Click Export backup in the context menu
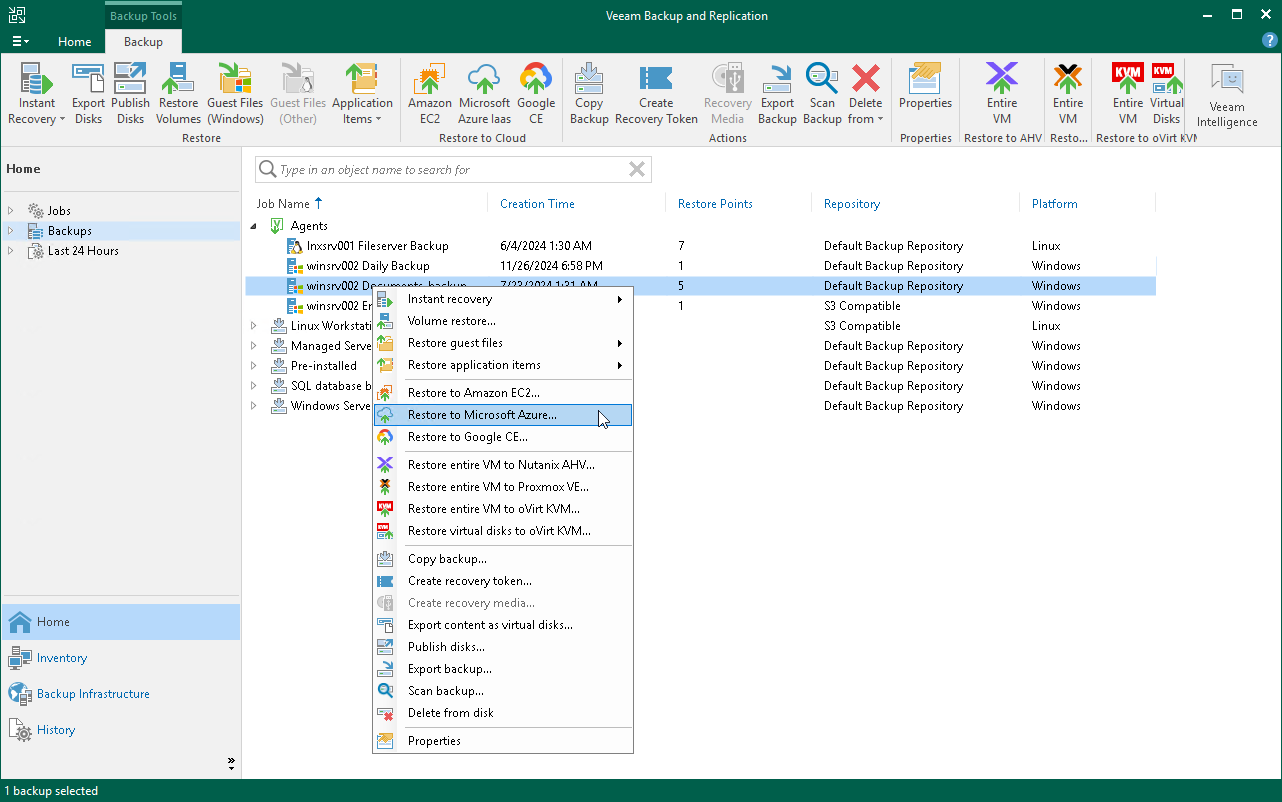Screen dimensions: 1282x802 [x=449, y=668]
